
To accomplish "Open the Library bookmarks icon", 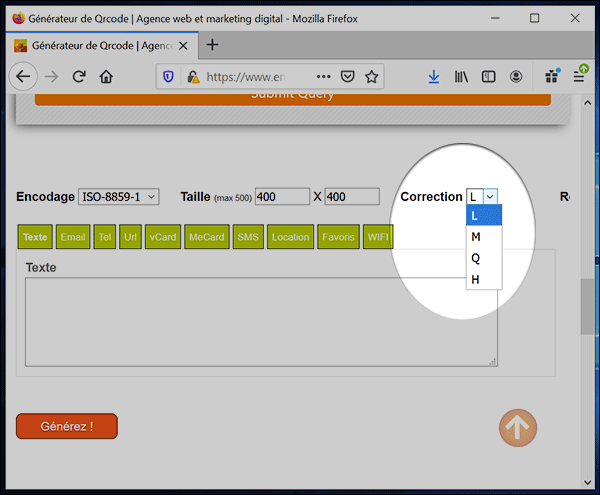I will tap(462, 76).
